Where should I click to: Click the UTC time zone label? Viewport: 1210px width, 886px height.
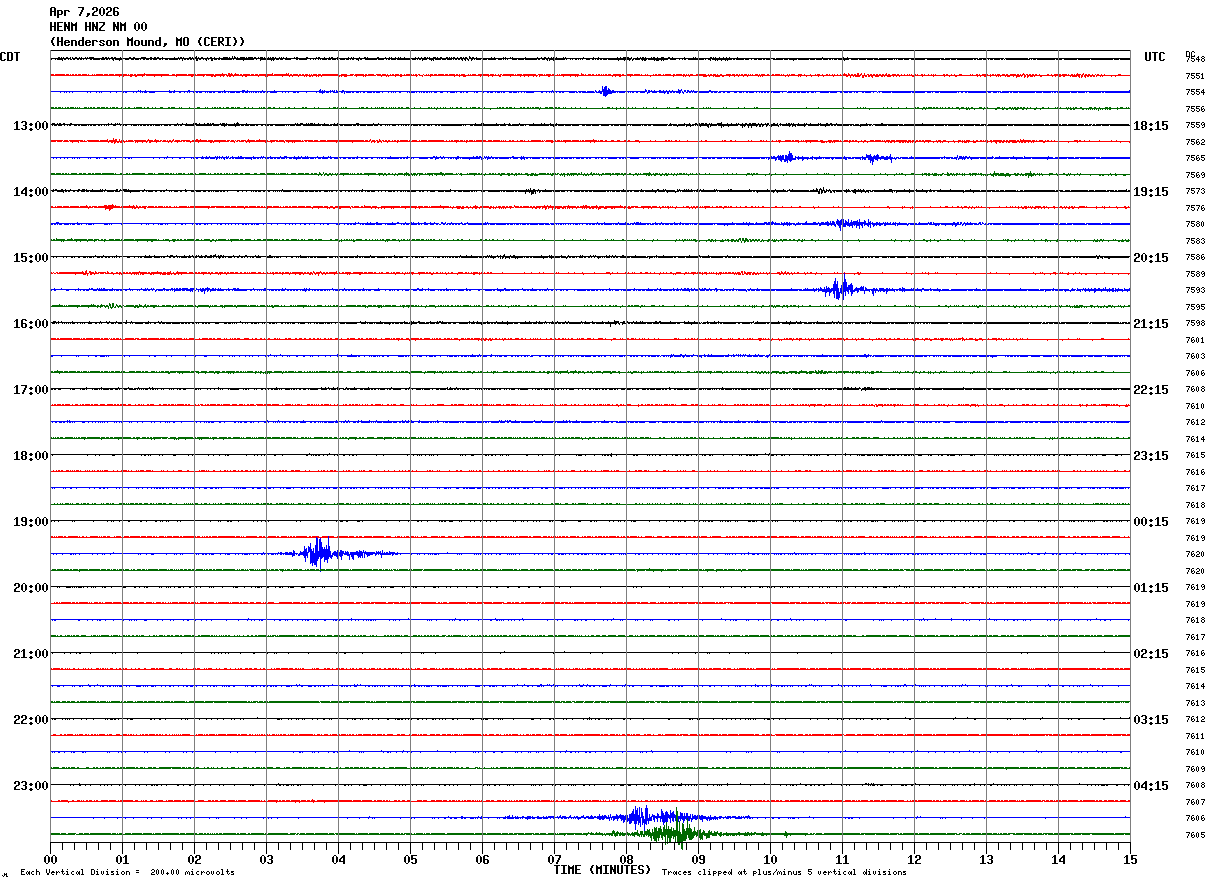coord(1155,57)
